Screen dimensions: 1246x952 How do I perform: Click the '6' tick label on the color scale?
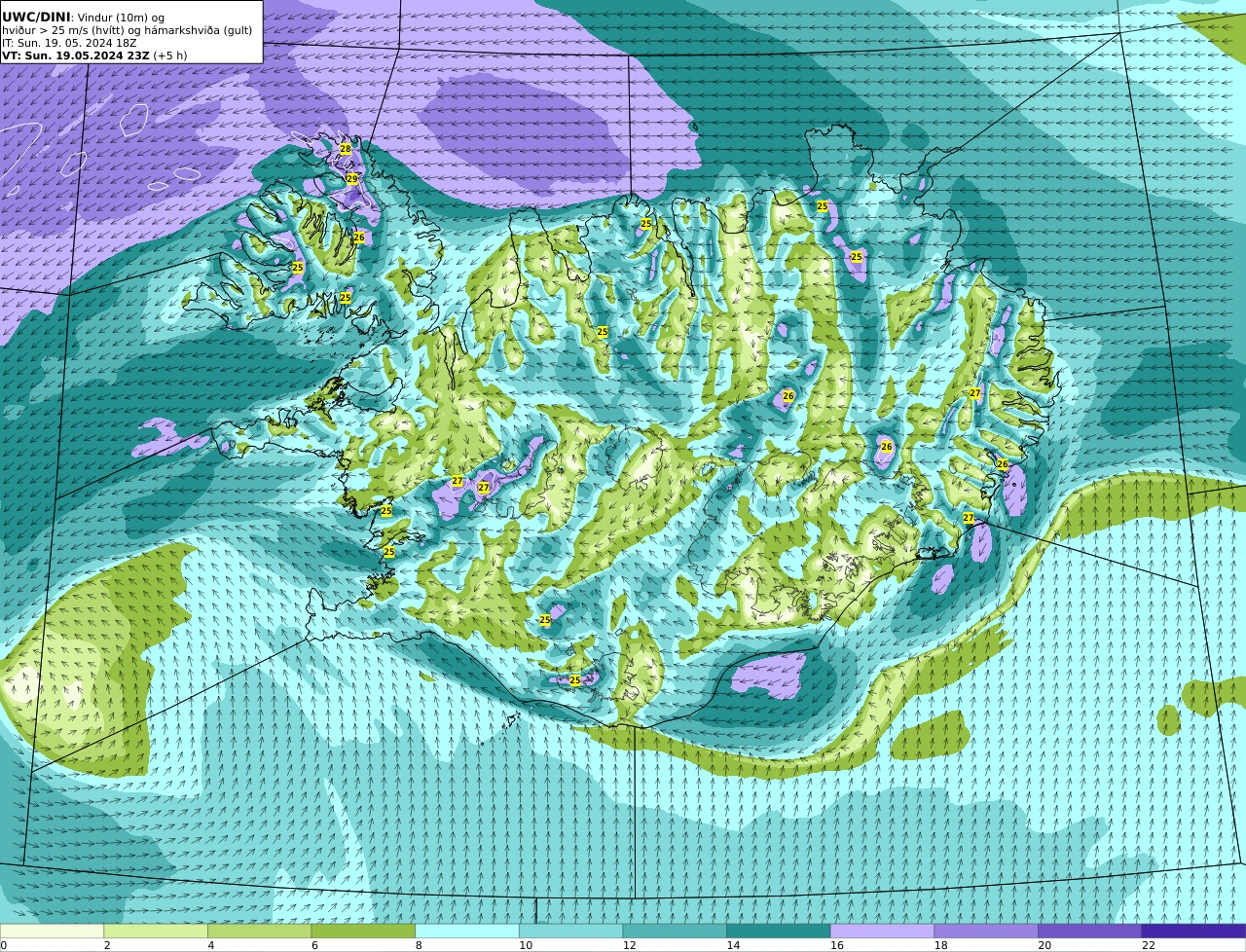315,945
